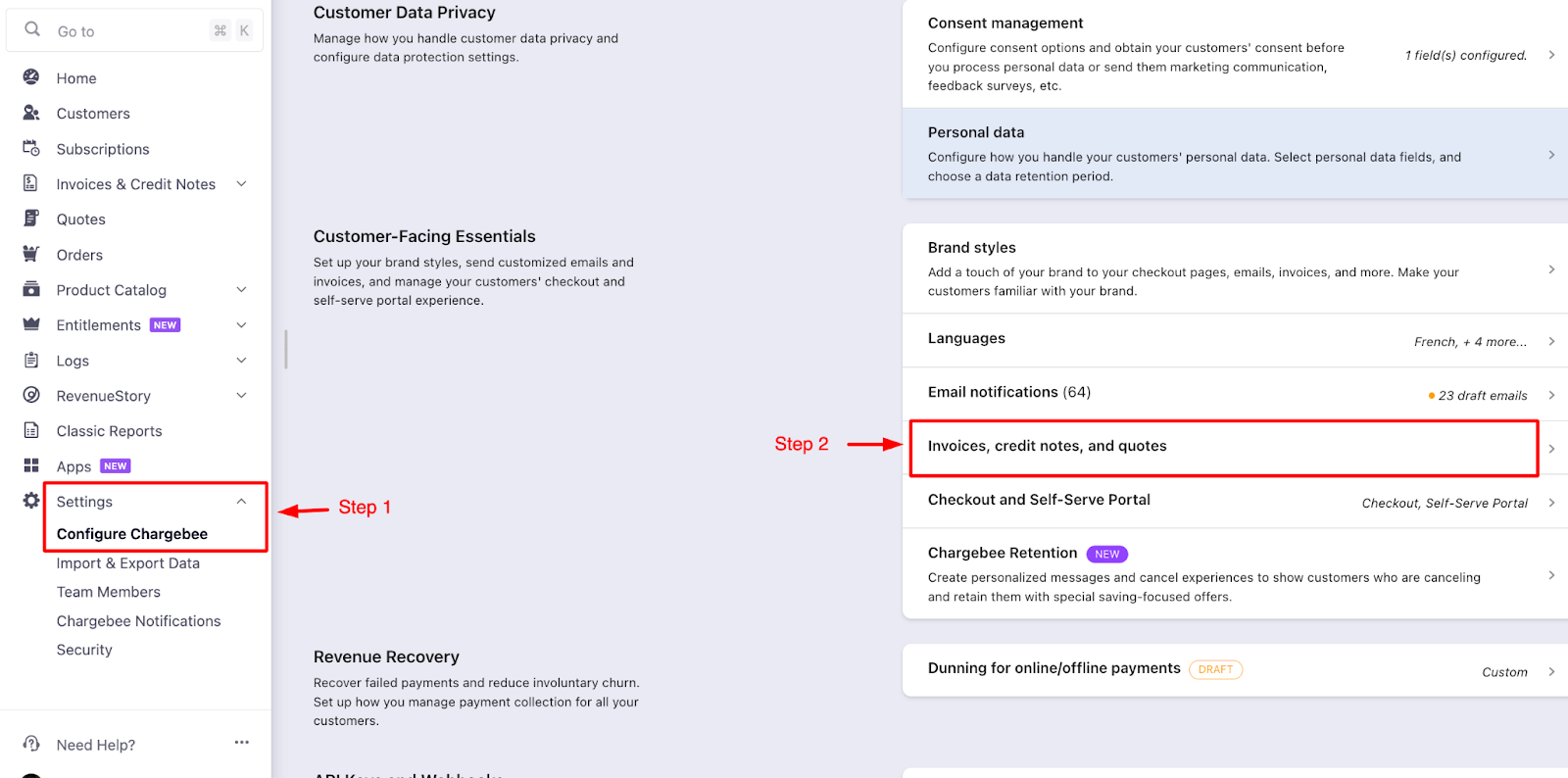Click the Apps grid icon
The width and height of the screenshot is (1568, 778).
tap(31, 465)
